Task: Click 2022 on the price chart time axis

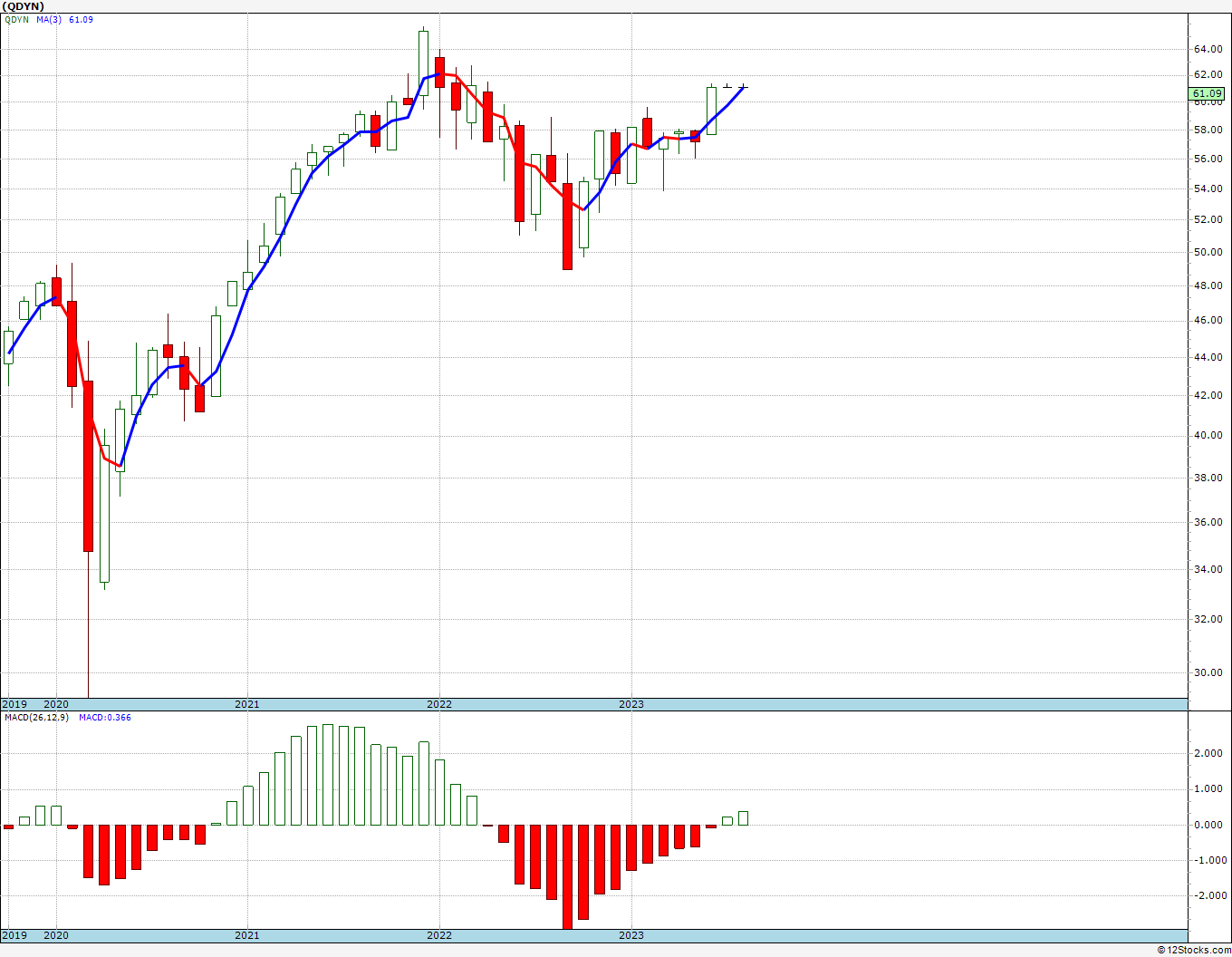Action: tap(439, 704)
